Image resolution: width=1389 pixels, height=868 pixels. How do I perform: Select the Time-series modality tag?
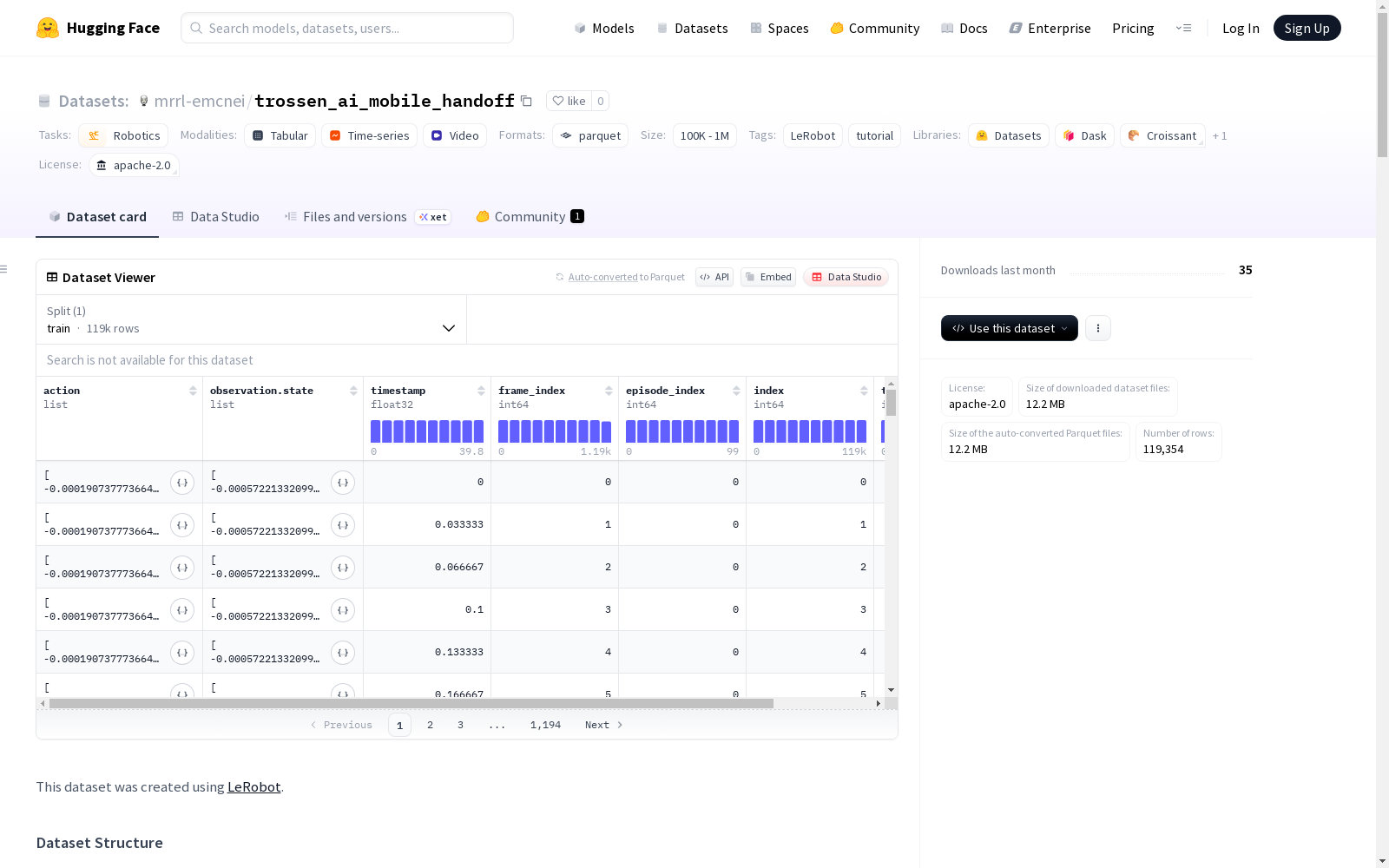[x=369, y=135]
